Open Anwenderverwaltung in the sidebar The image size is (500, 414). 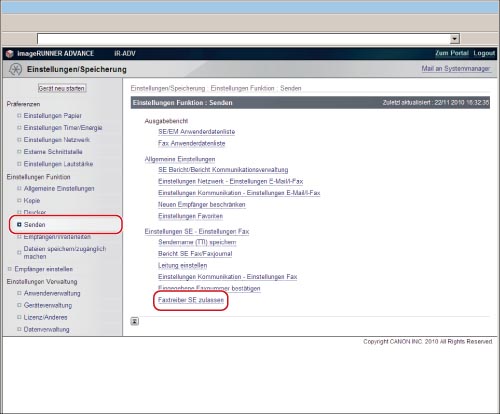52,294
